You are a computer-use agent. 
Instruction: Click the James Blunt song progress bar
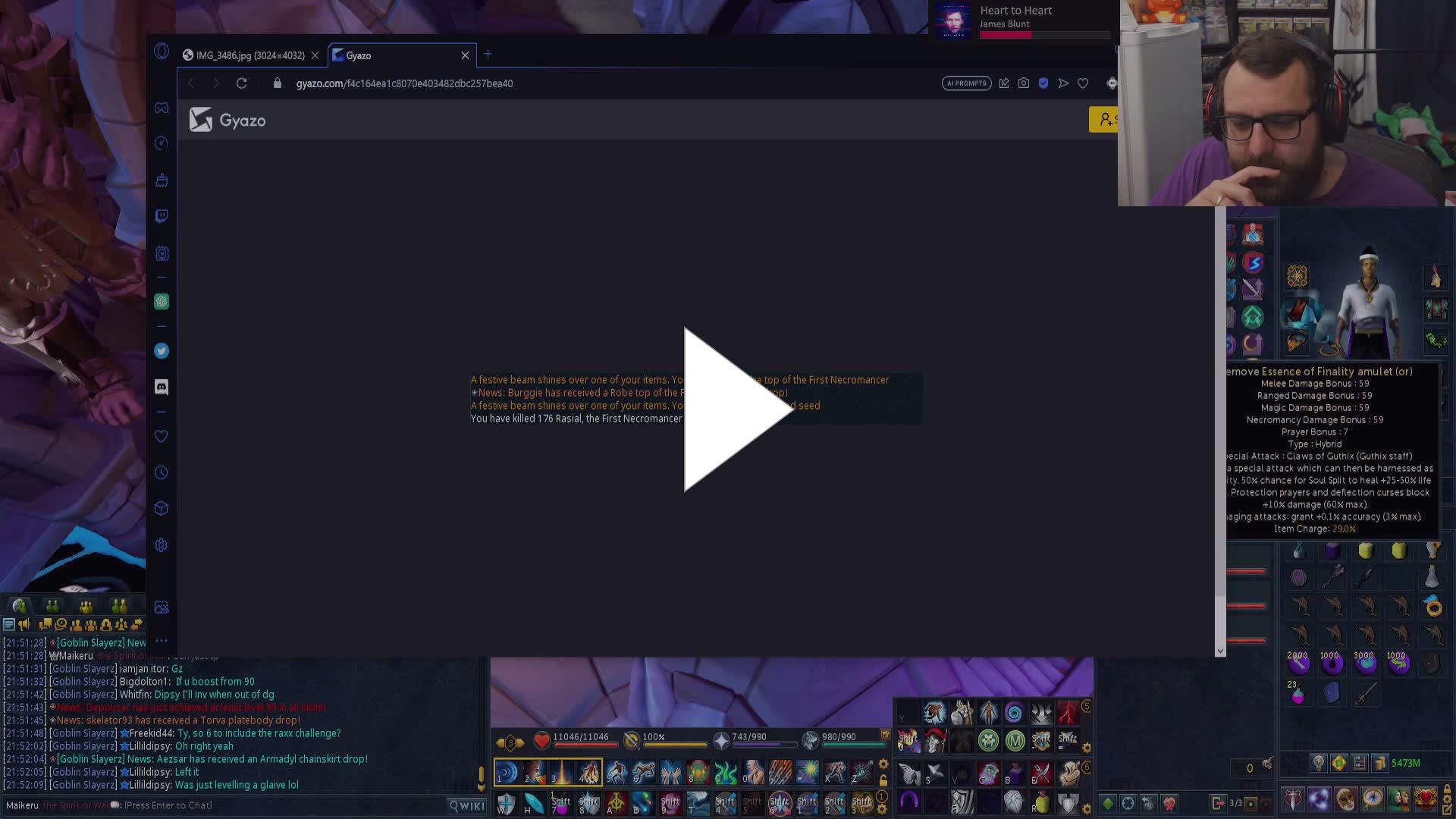(x=1046, y=34)
